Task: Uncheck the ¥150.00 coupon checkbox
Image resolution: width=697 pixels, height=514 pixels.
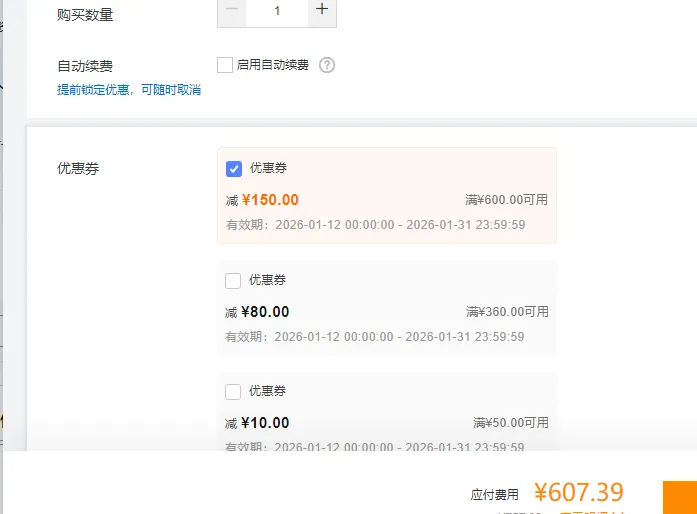Action: (234, 169)
